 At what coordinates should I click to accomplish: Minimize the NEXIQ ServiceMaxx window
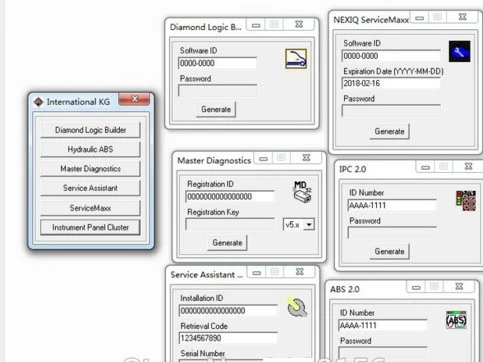419,17
